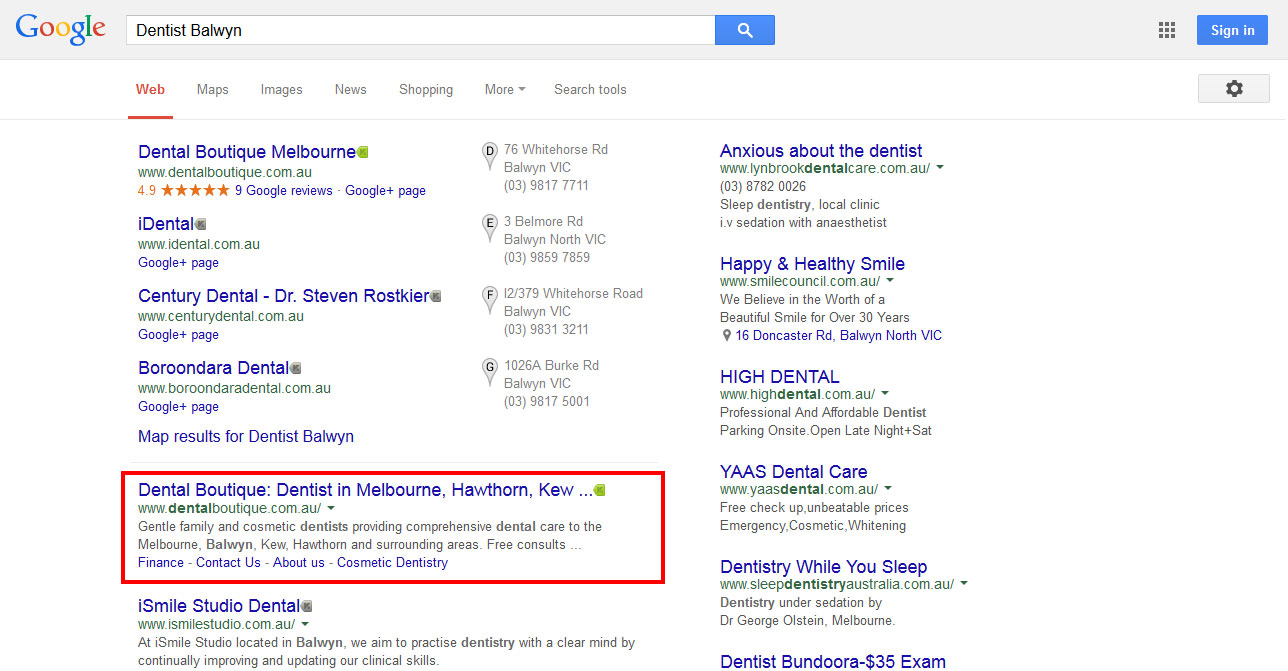Open Anxious about the dentist ad
Image resolution: width=1288 pixels, height=671 pixels.
pos(821,151)
